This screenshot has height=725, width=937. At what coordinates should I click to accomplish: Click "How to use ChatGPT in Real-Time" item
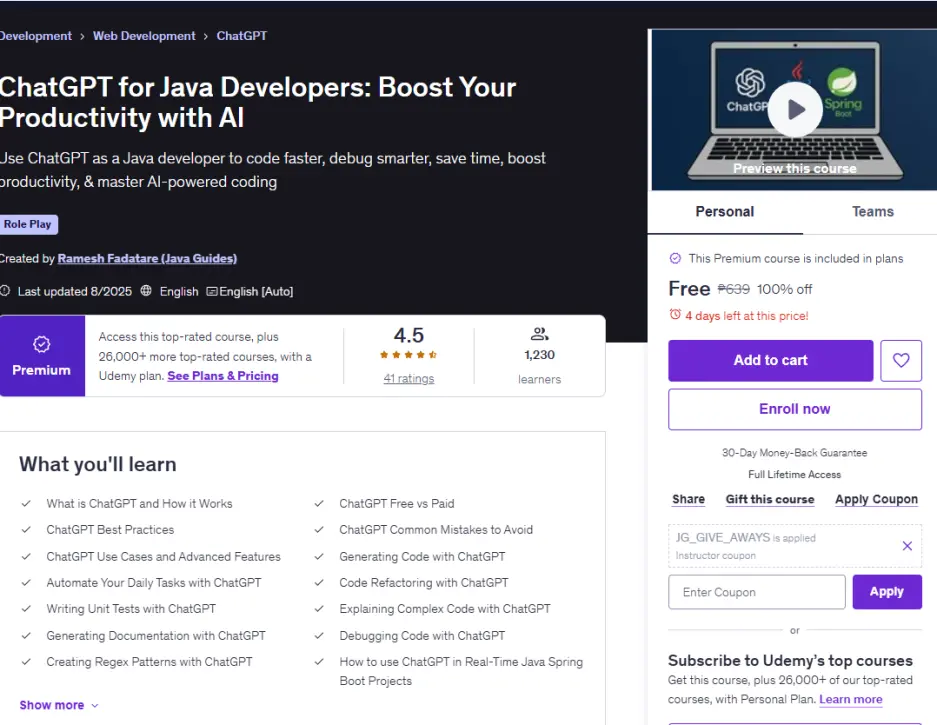461,672
